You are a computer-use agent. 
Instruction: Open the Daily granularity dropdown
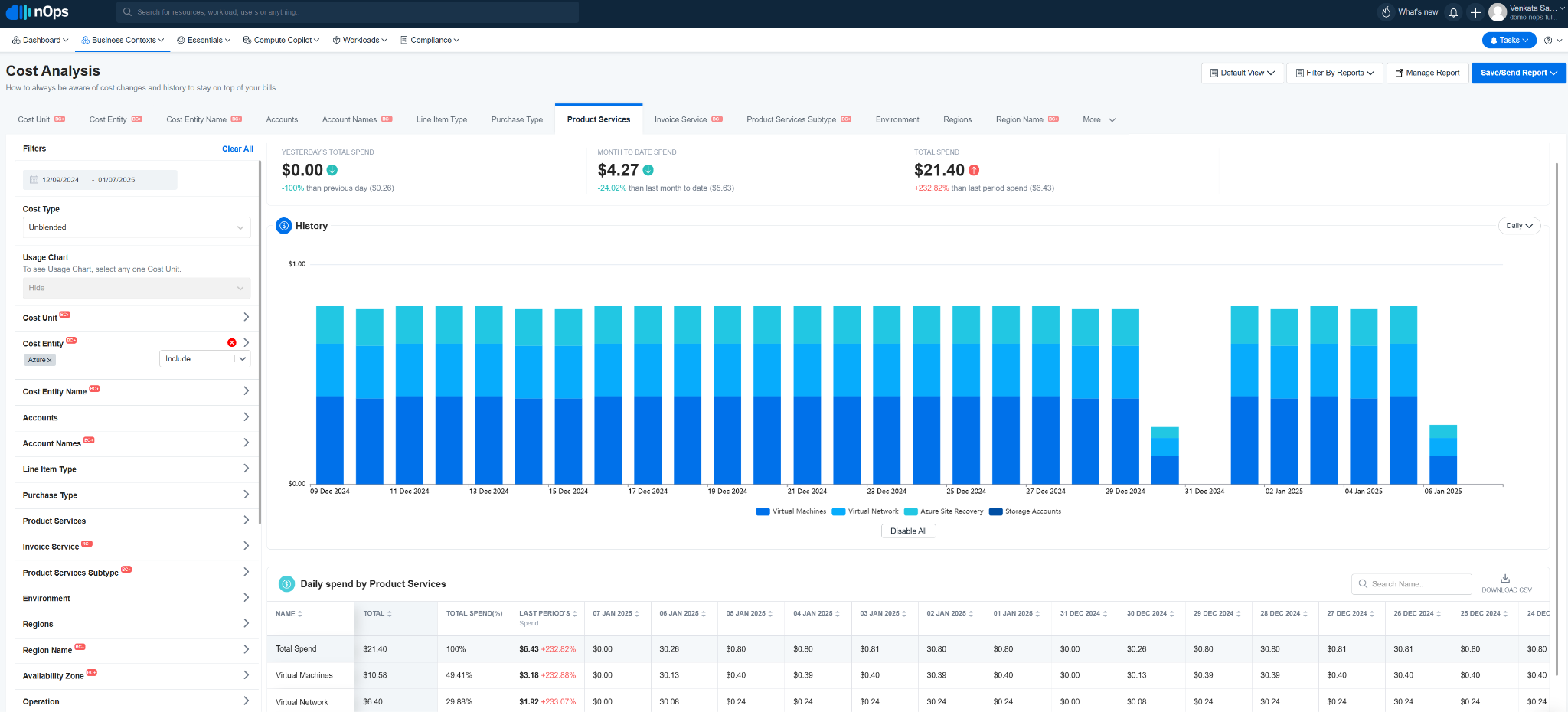[1519, 226]
